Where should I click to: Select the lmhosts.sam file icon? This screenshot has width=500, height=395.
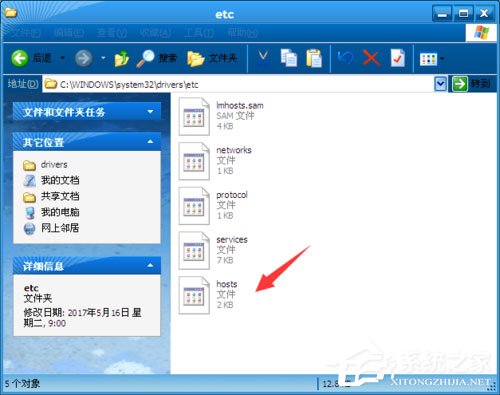tap(194, 116)
